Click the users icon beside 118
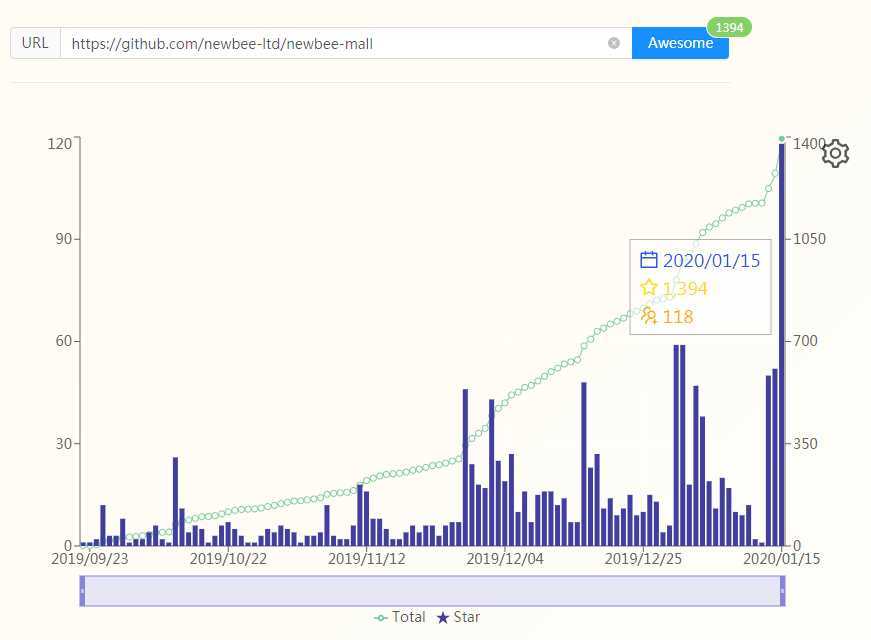Viewport: 871px width, 640px height. point(648,316)
